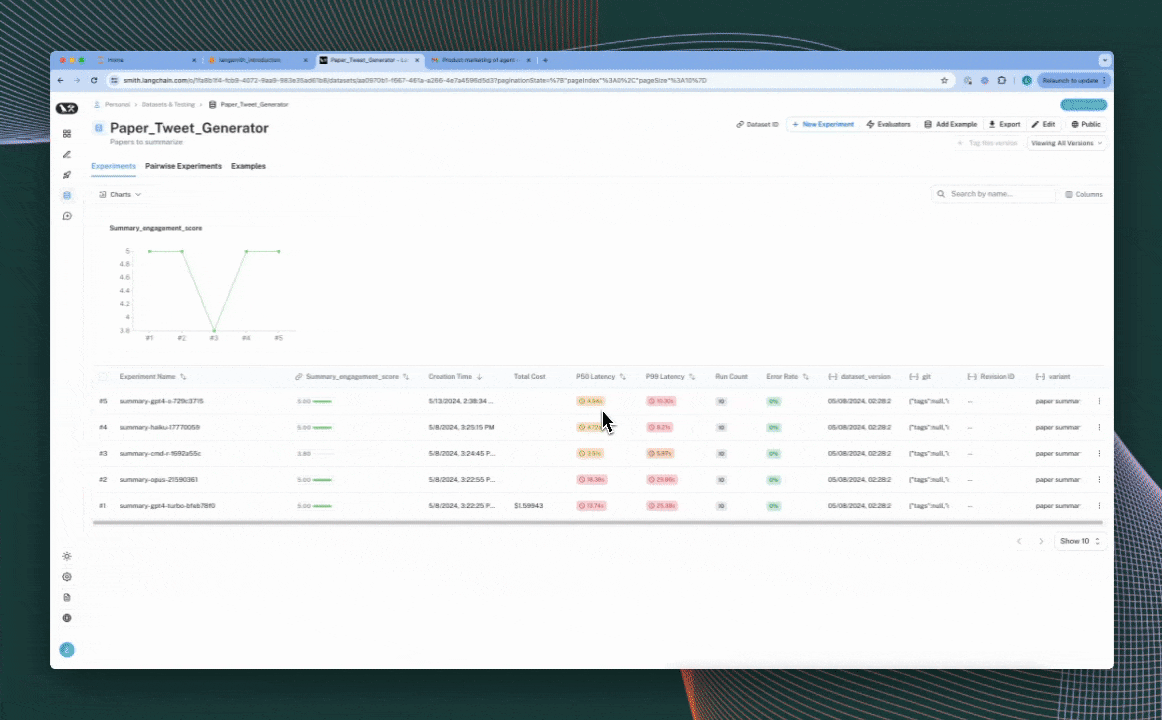The width and height of the screenshot is (1162, 720).
Task: Open the summary-opus-21590361 experiment name
Action: coord(159,479)
